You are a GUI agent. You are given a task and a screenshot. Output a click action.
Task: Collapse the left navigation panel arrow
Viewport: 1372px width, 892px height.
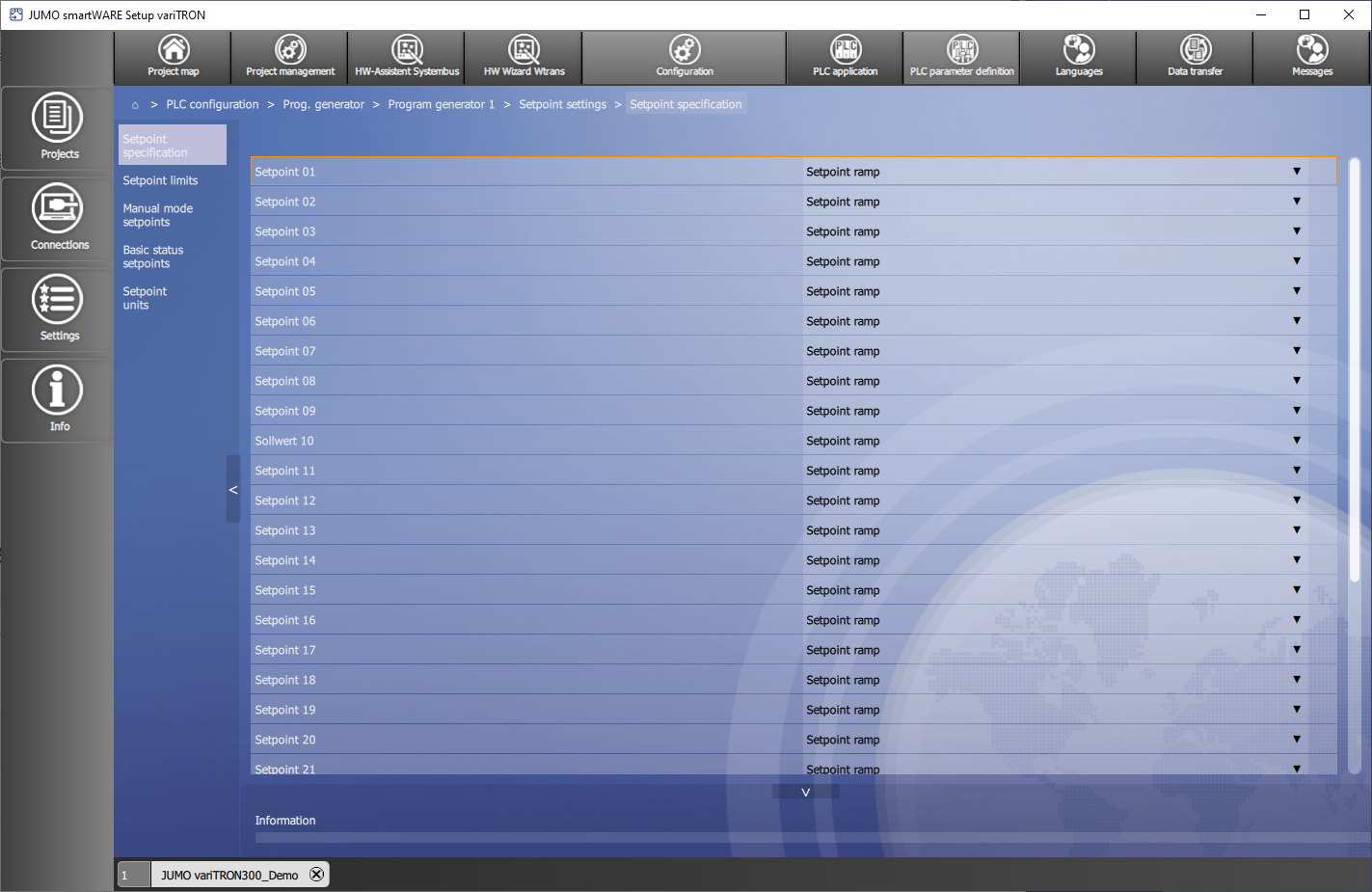232,489
